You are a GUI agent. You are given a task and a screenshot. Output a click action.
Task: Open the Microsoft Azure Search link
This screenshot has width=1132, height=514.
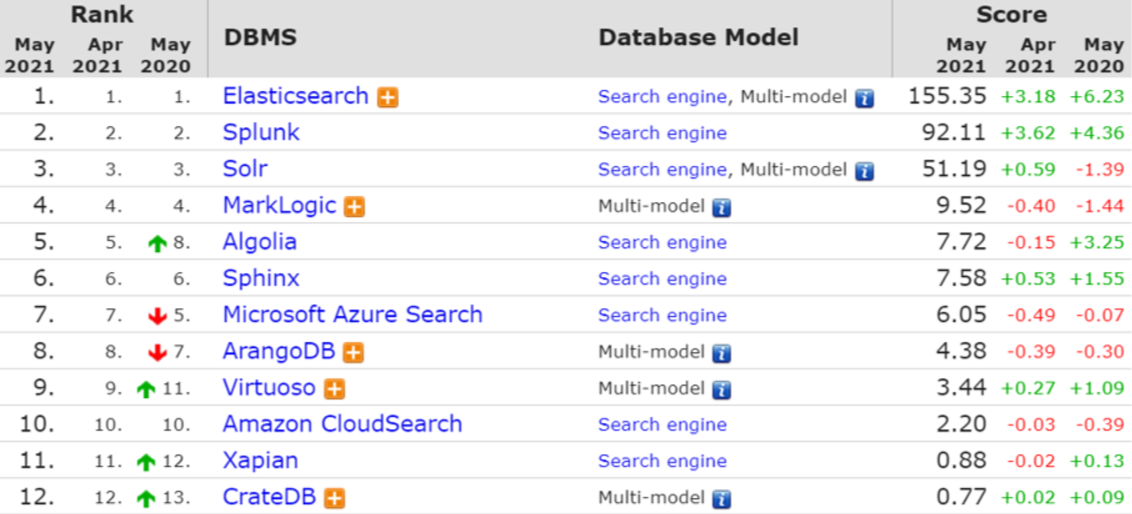pos(352,315)
